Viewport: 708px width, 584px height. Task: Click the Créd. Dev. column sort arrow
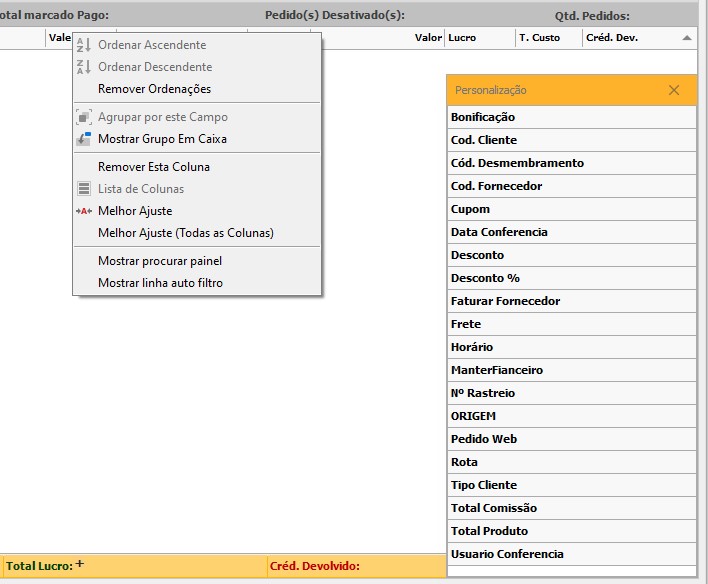click(x=686, y=38)
